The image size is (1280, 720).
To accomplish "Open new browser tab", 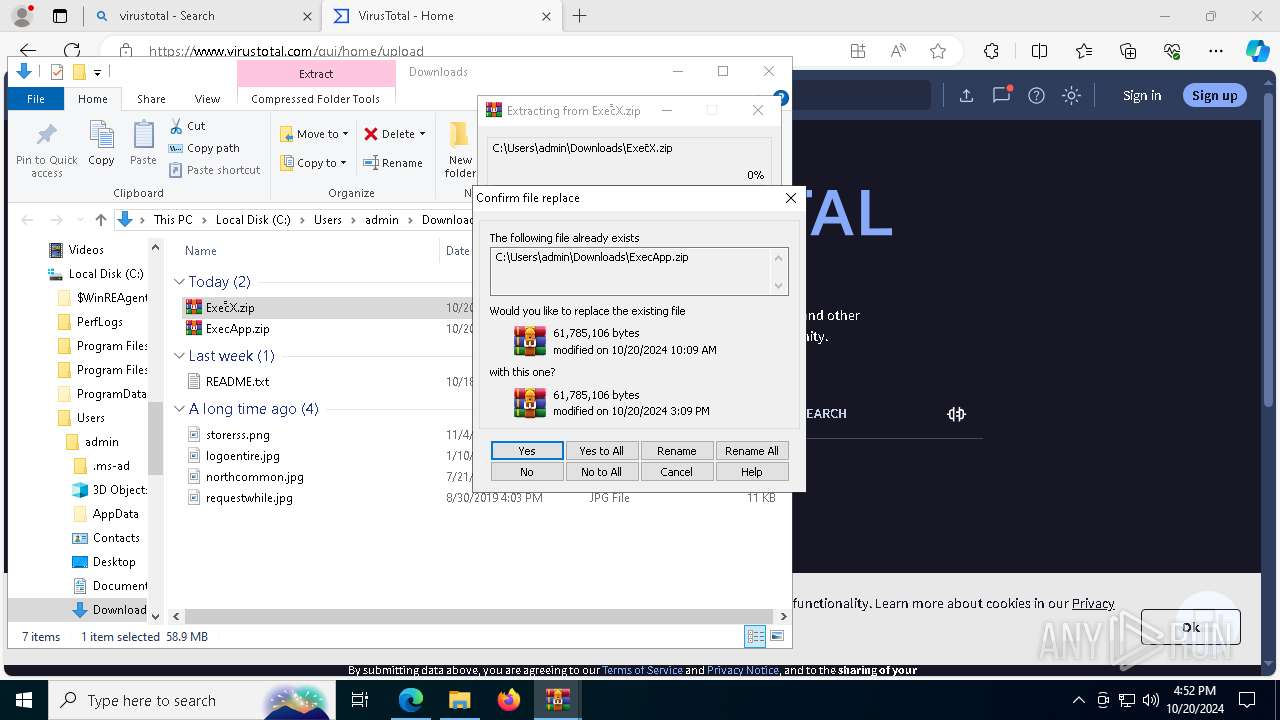I will click(x=580, y=16).
